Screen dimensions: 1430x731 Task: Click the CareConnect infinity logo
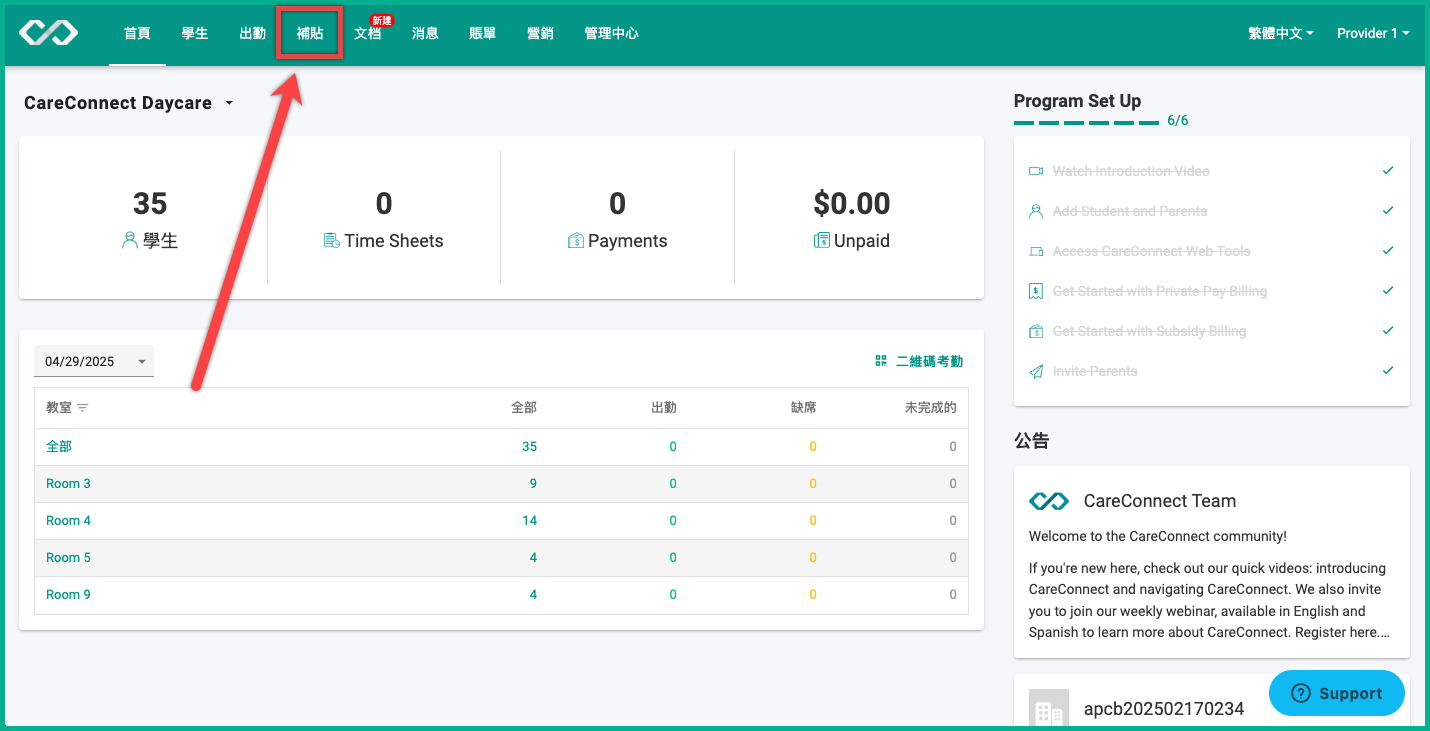pyautogui.click(x=48, y=33)
